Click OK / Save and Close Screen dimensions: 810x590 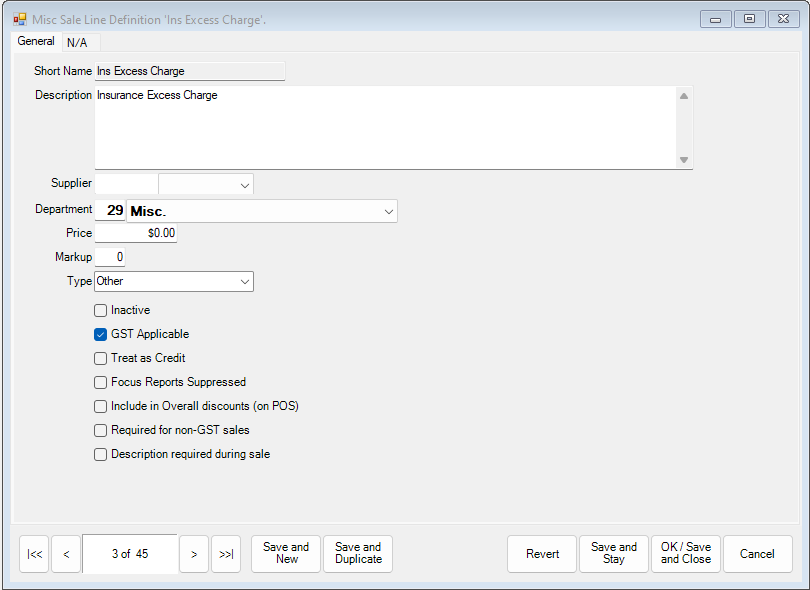pyautogui.click(x=686, y=554)
